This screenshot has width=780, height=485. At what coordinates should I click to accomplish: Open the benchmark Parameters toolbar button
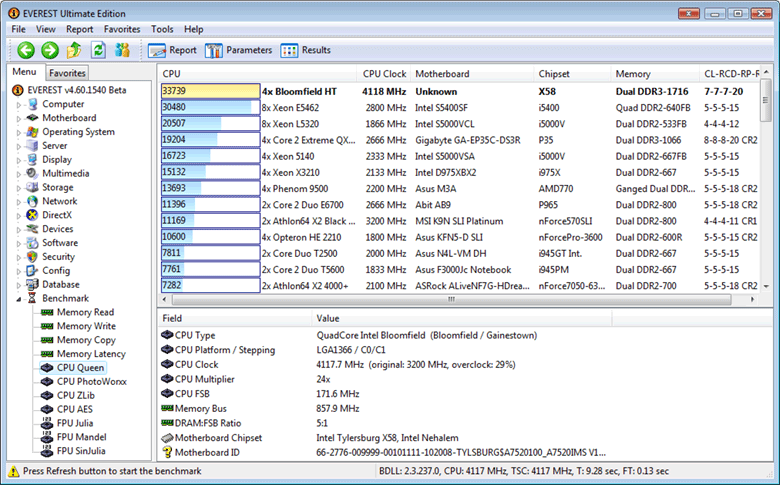click(238, 50)
